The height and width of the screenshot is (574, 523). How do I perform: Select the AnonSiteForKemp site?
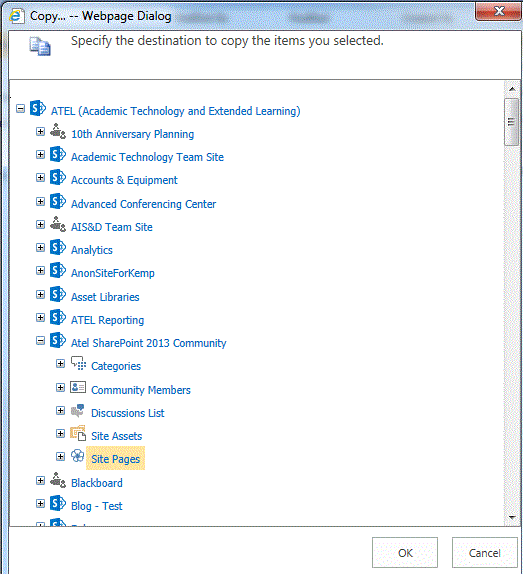[x=113, y=273]
